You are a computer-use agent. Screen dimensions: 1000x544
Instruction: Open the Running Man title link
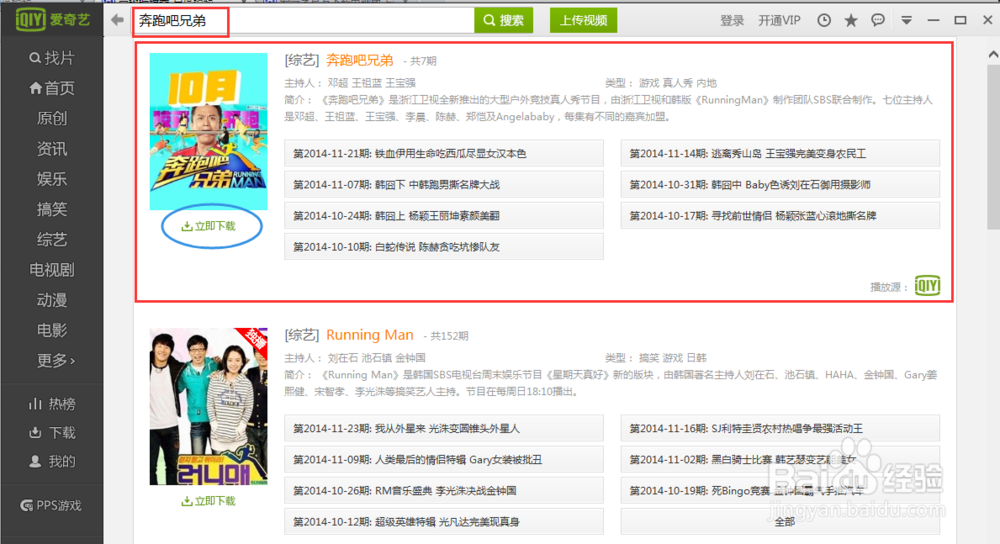pos(370,335)
